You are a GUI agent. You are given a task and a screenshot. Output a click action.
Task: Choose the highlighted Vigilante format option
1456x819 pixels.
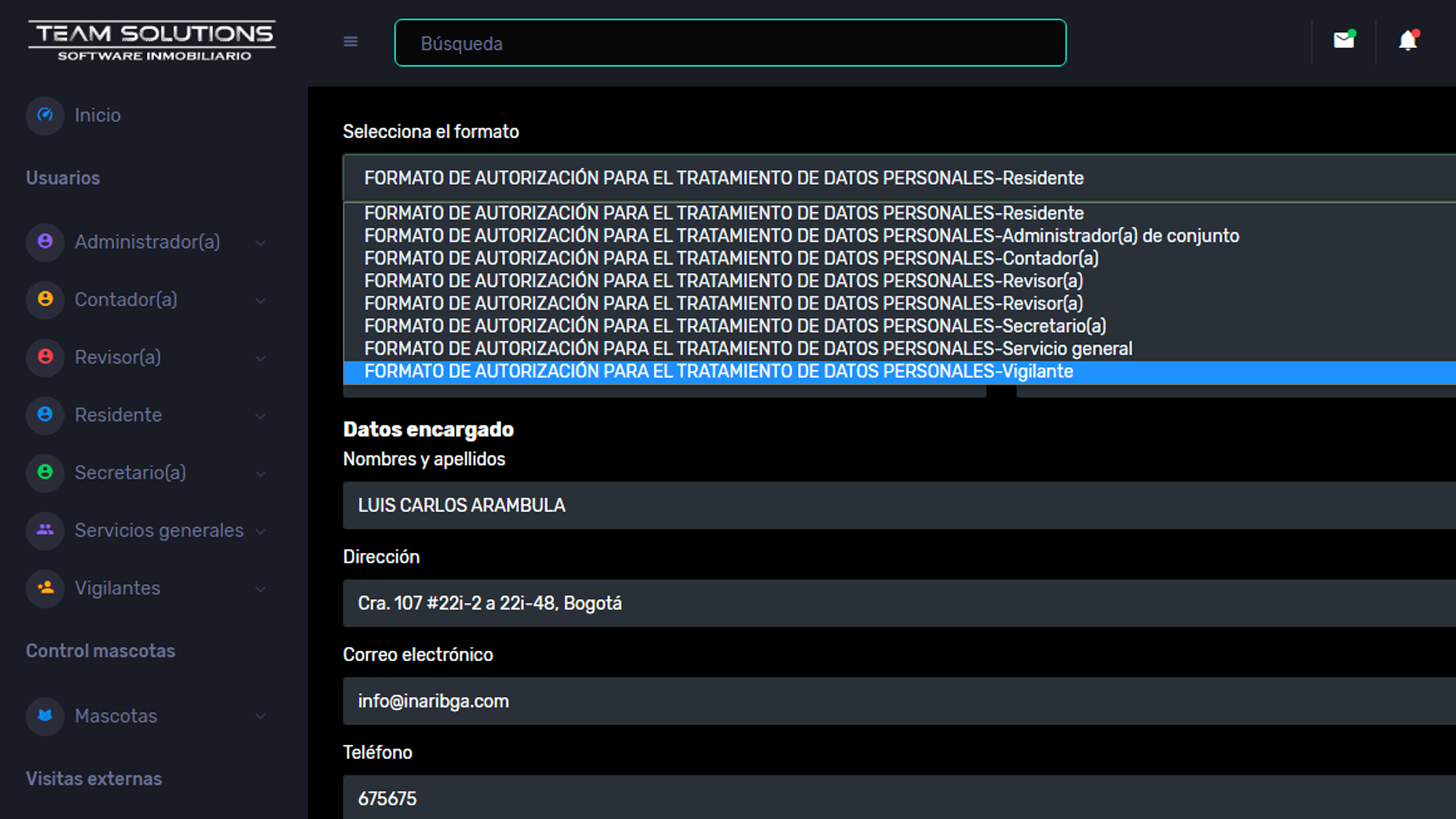[899, 372]
